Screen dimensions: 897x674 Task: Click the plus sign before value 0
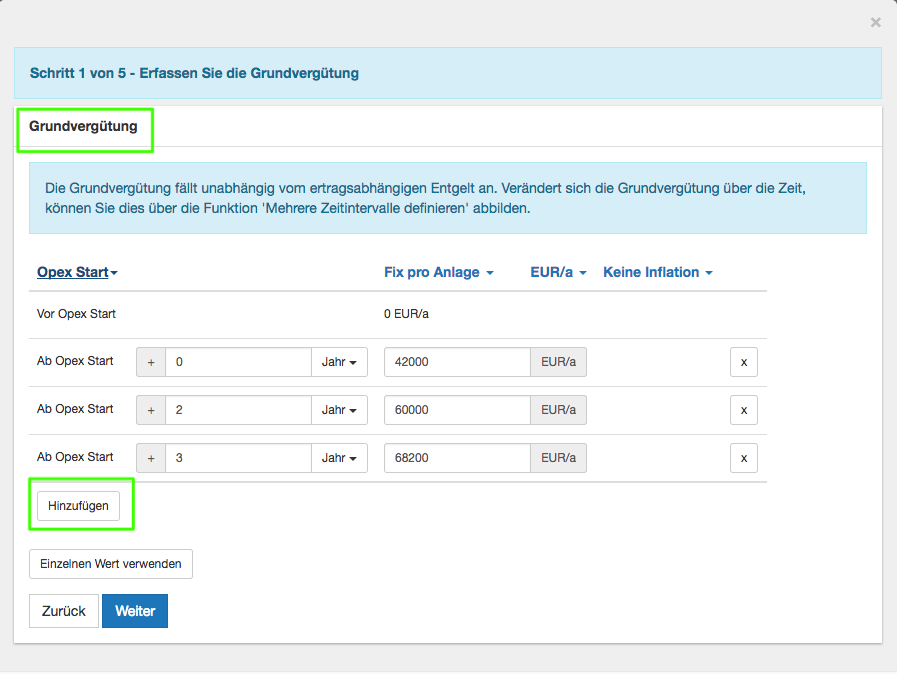(x=151, y=362)
